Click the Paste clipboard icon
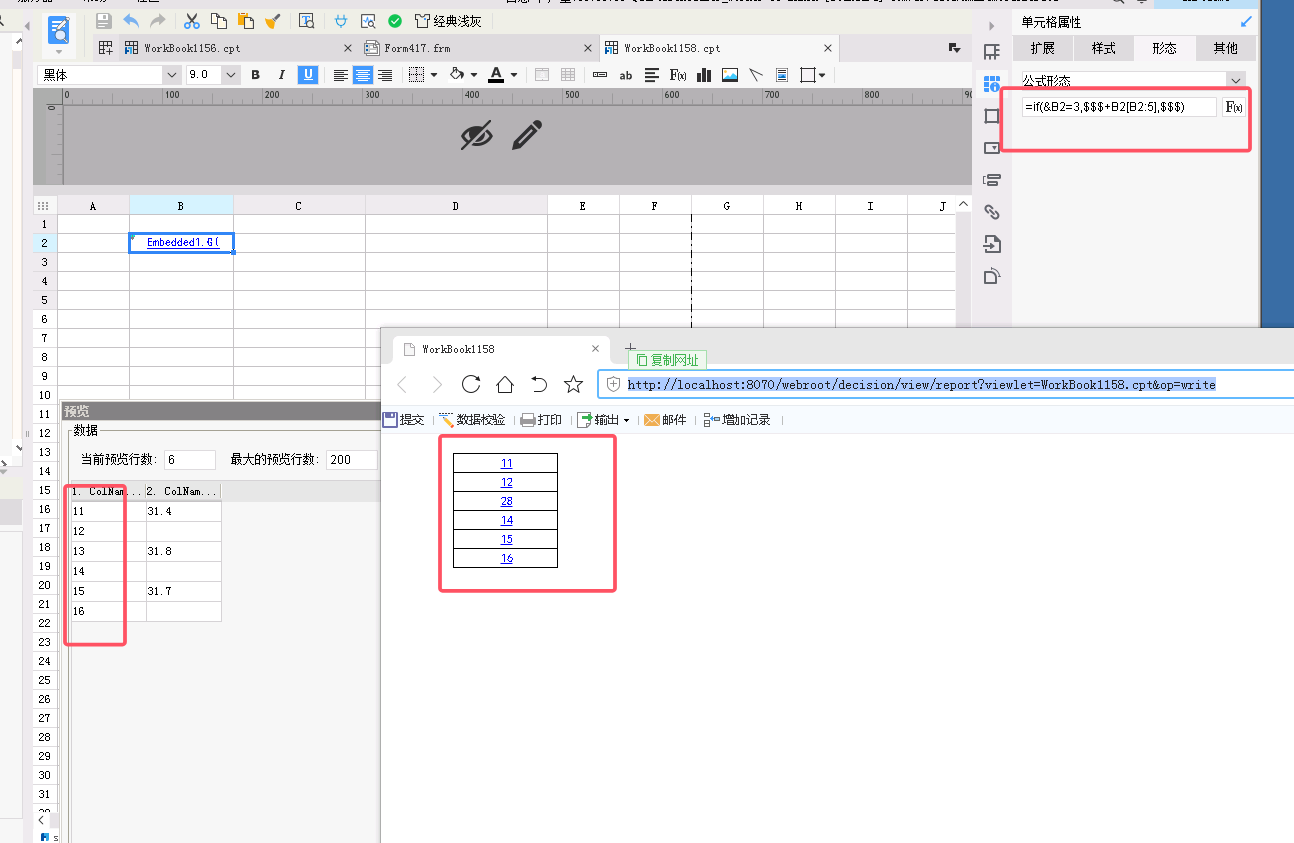This screenshot has height=843, width=1294. point(245,20)
